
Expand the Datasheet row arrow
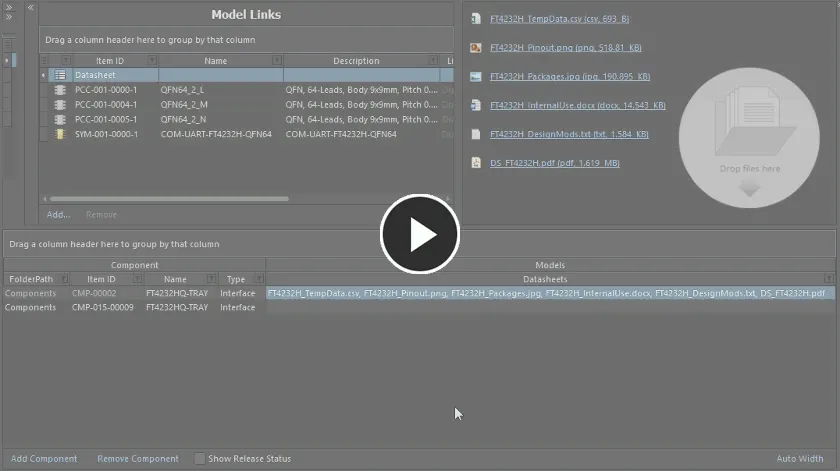tap(43, 75)
